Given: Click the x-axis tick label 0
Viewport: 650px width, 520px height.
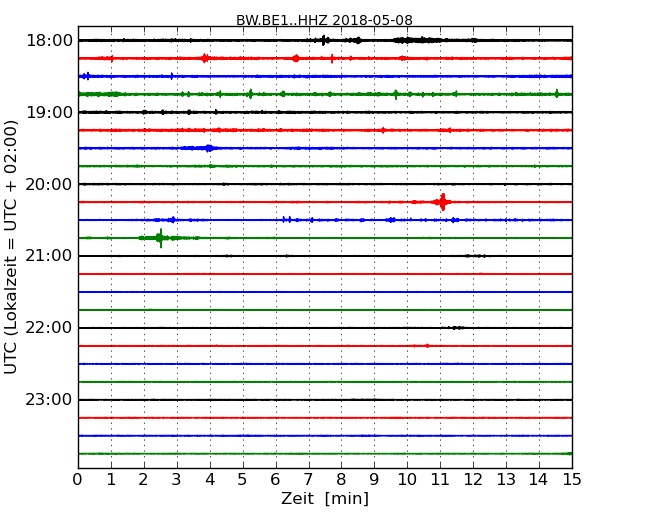Looking at the screenshot, I should (x=78, y=480).
